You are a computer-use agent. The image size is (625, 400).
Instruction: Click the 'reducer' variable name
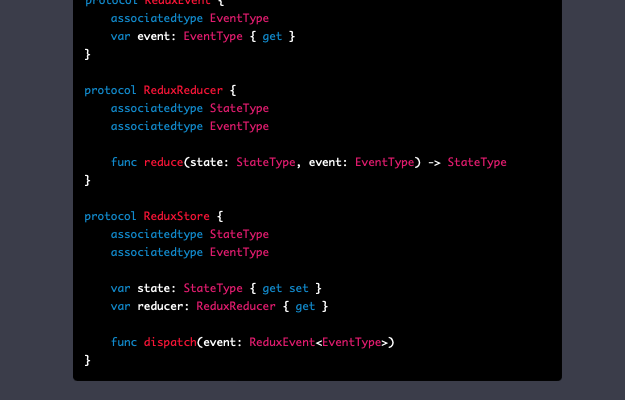(x=160, y=306)
